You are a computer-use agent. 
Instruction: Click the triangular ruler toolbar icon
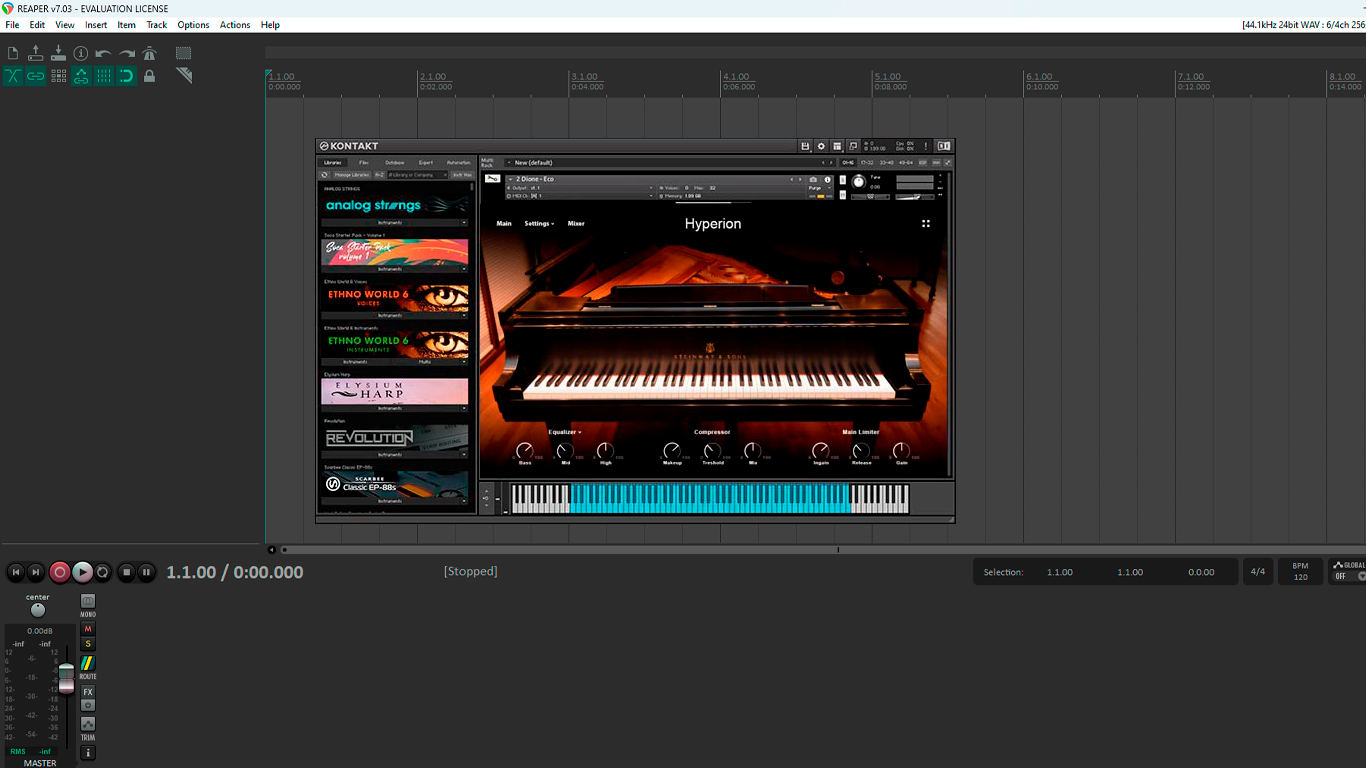(183, 76)
